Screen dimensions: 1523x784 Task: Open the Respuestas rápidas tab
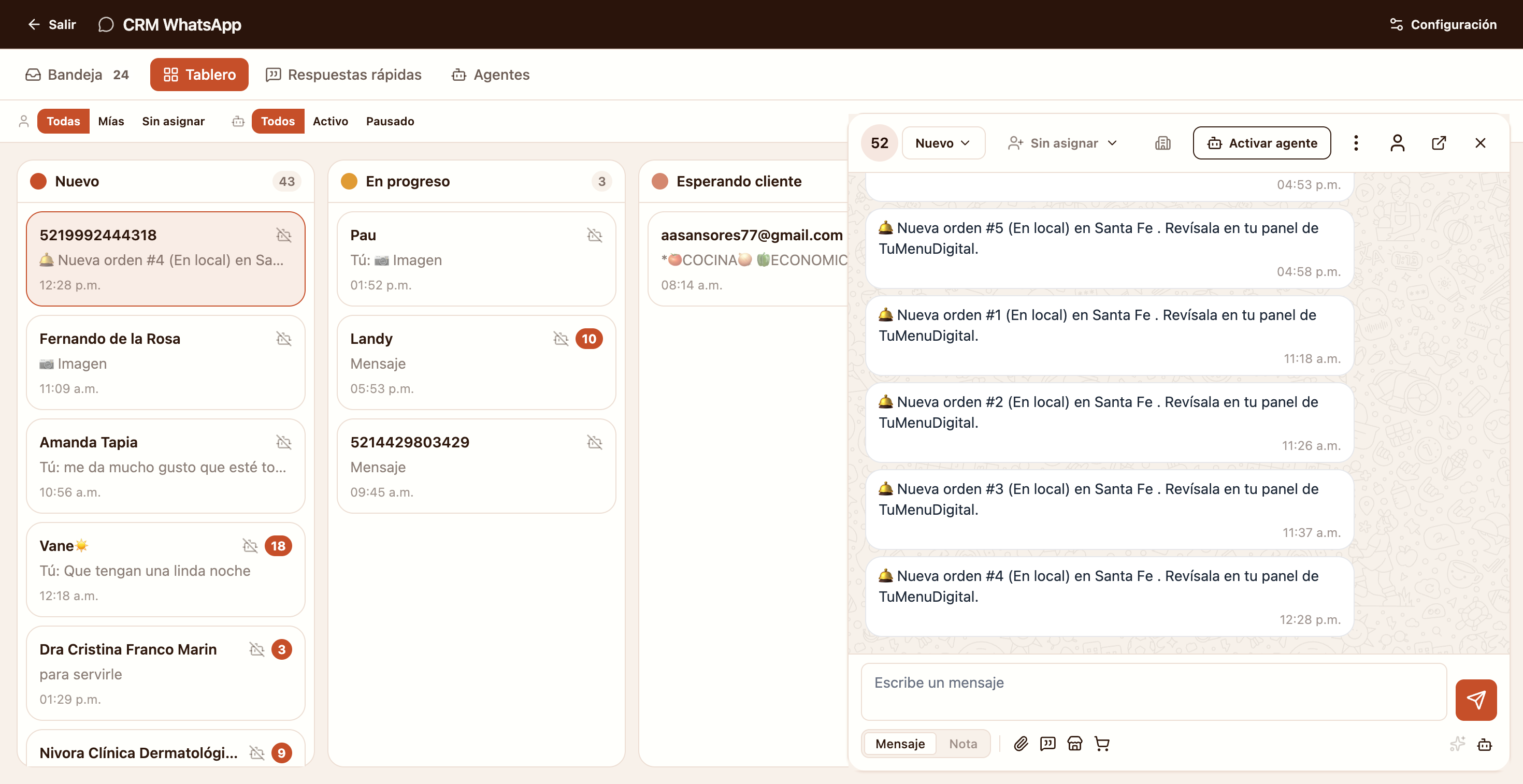pos(343,75)
